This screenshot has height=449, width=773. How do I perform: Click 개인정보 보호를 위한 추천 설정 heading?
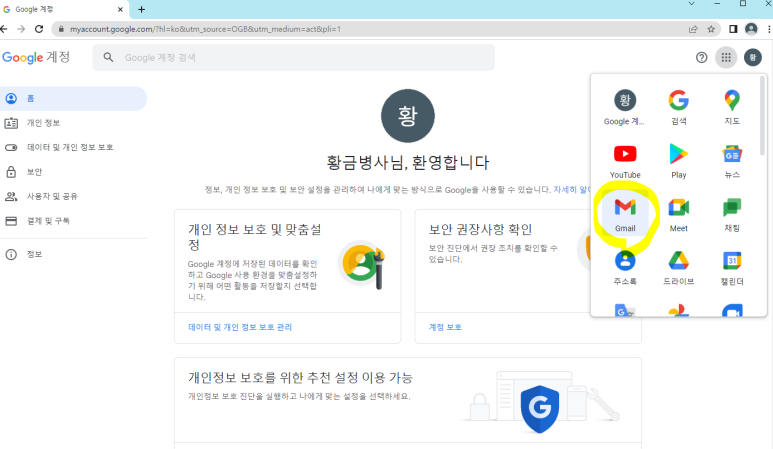(x=300, y=378)
